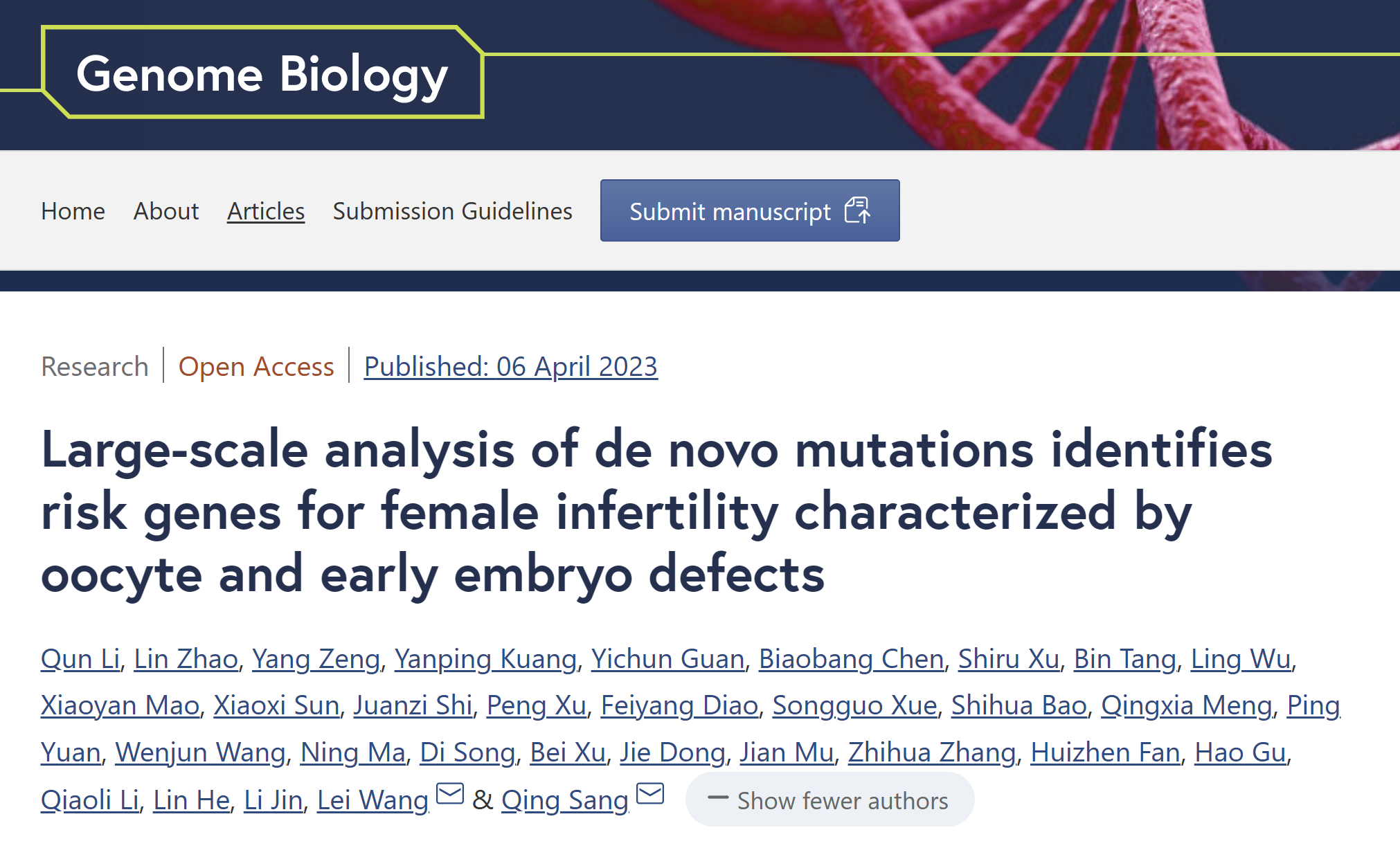Switch to Submission Guidelines
The height and width of the screenshot is (848, 1400).
pos(451,211)
